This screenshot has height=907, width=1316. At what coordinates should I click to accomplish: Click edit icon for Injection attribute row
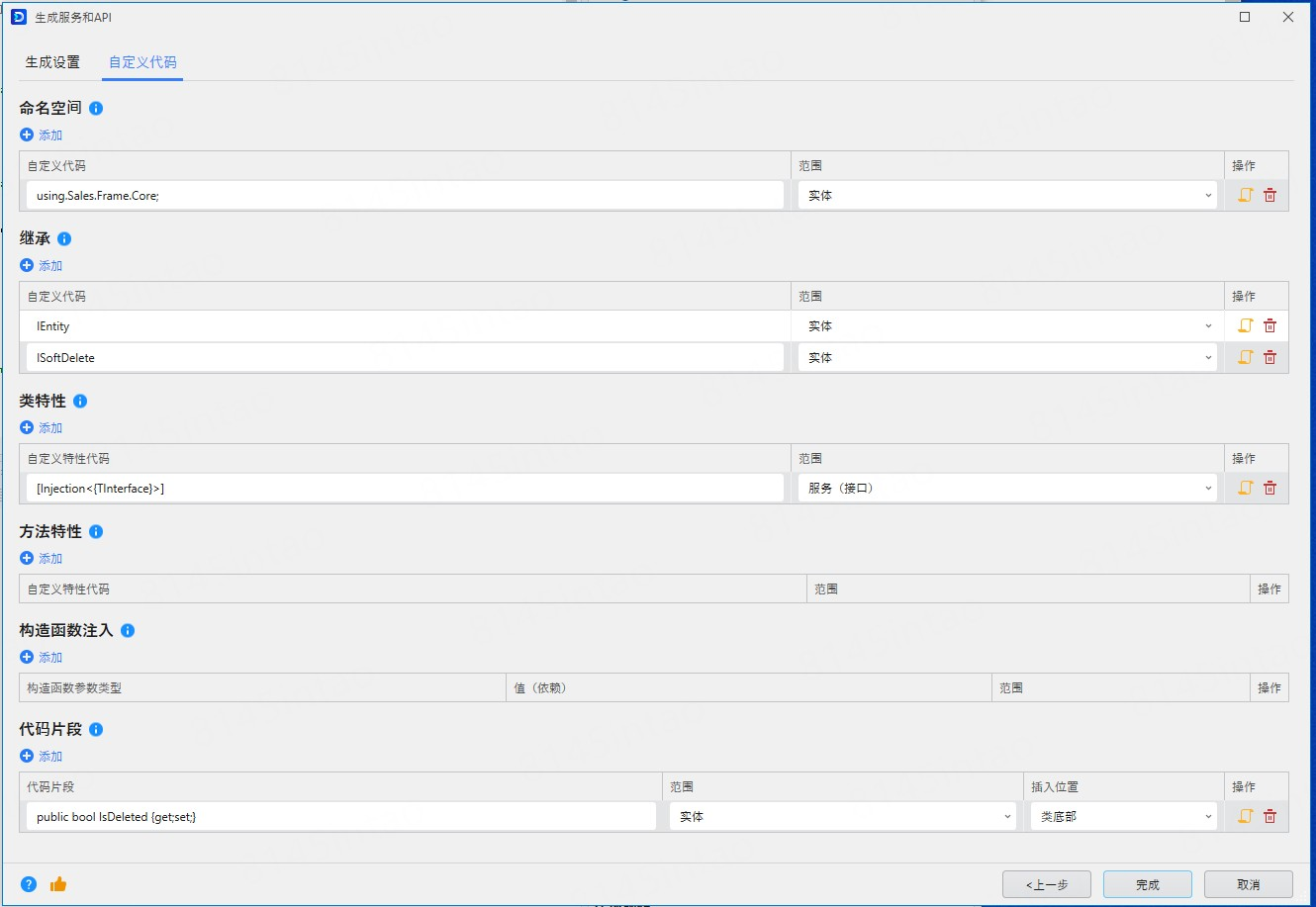click(x=1245, y=488)
